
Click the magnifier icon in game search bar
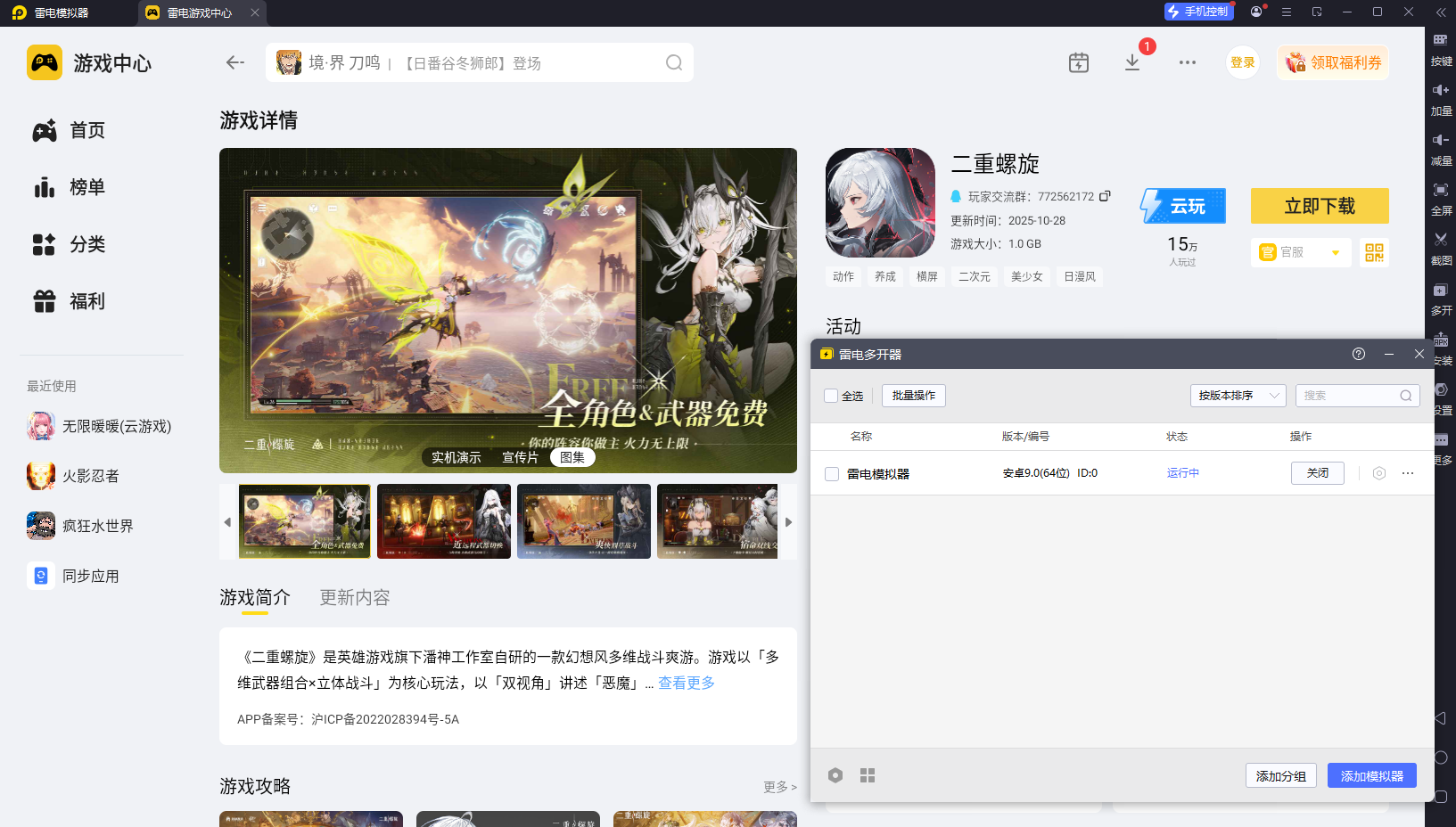674,62
